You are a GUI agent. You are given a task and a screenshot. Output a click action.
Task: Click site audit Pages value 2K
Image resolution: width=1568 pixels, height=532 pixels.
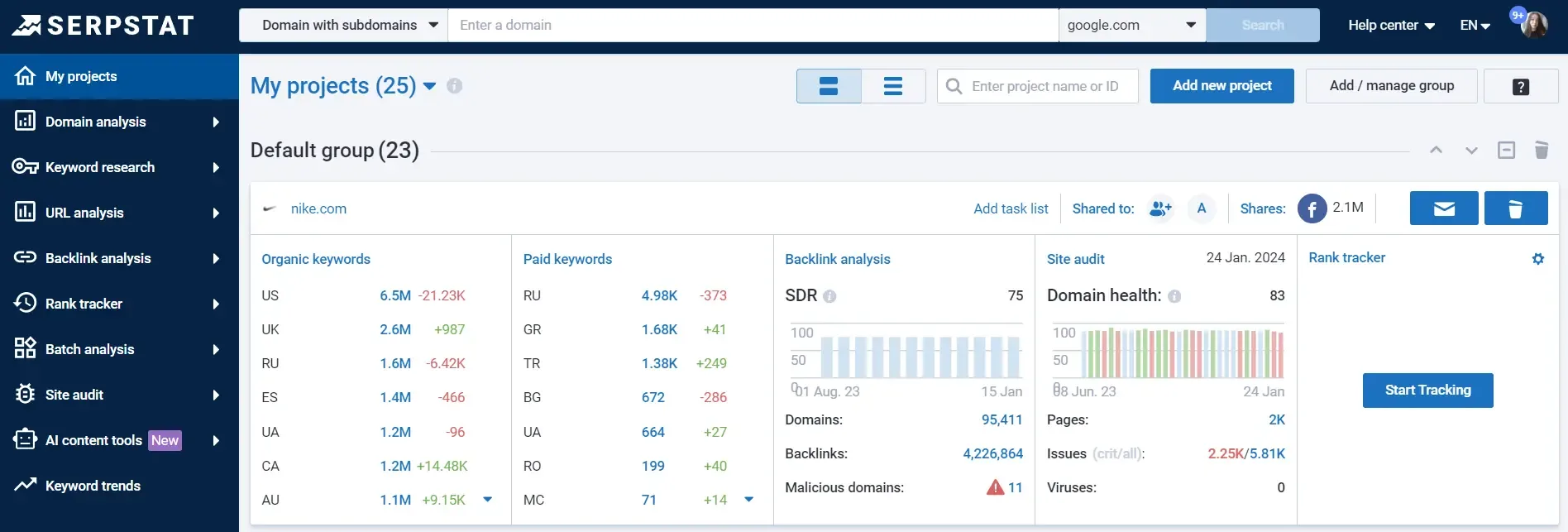[x=1277, y=419]
